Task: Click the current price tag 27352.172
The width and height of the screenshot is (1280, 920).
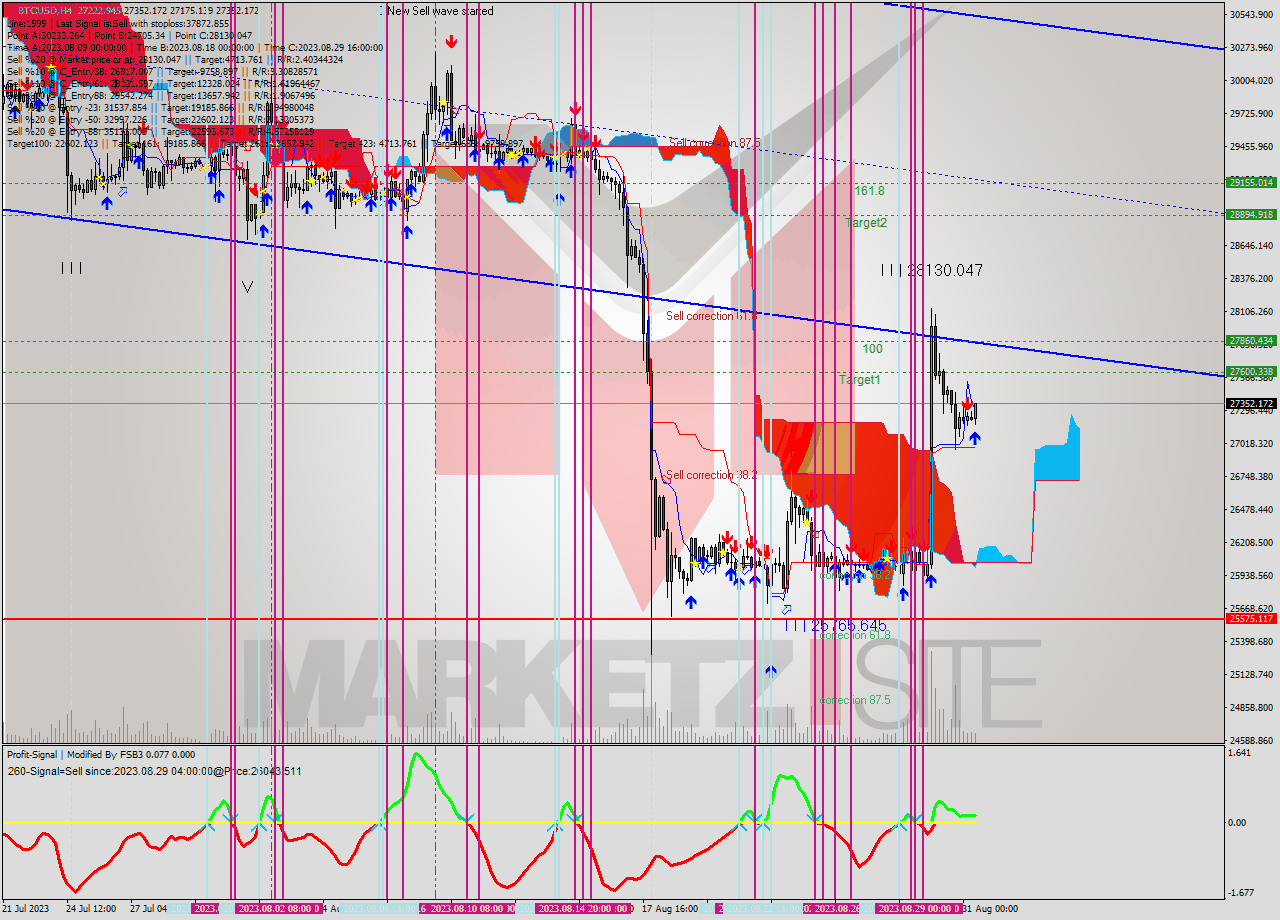Action: click(1250, 404)
